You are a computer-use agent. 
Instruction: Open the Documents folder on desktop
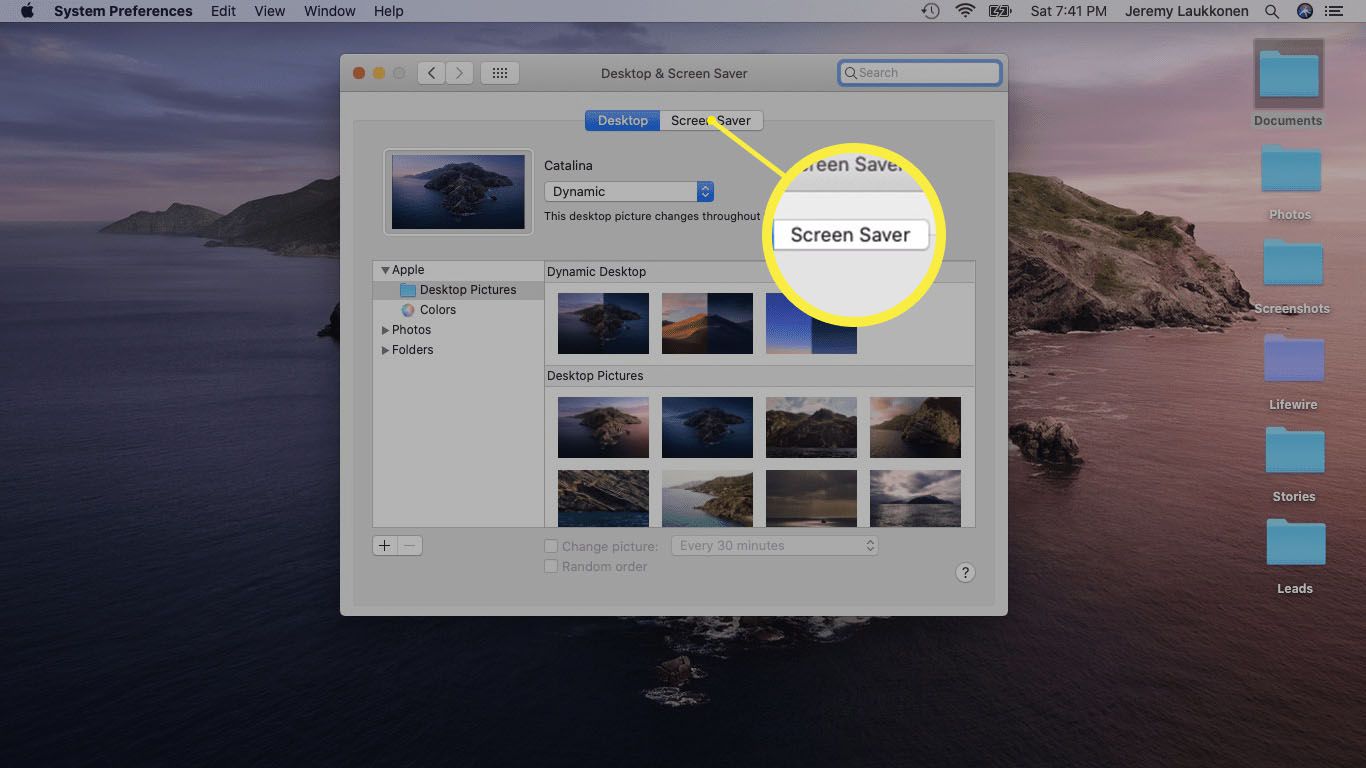[x=1288, y=84]
